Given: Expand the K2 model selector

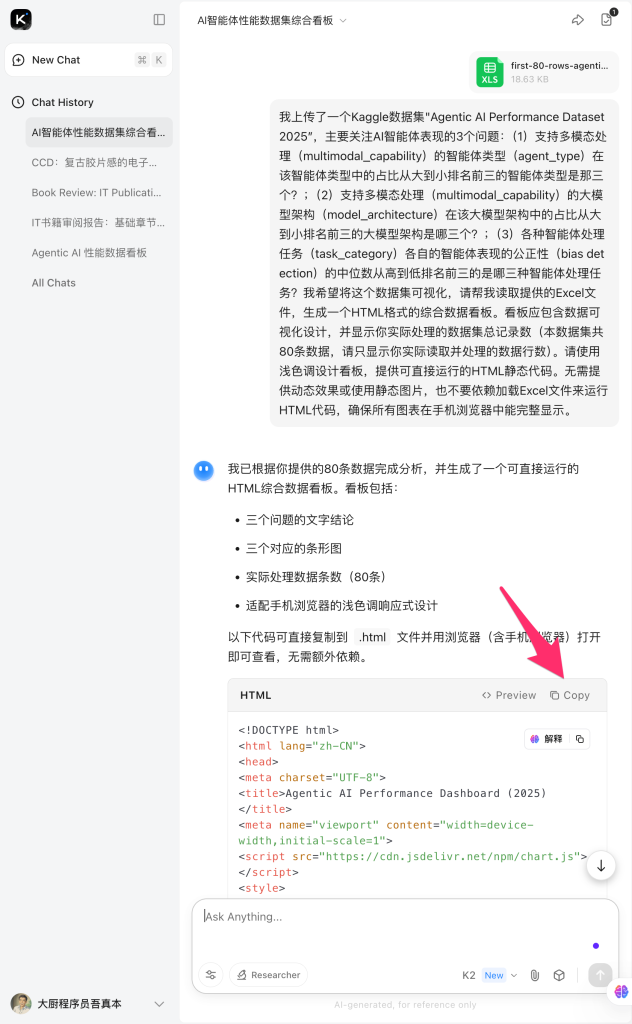Looking at the screenshot, I should pyautogui.click(x=489, y=975).
